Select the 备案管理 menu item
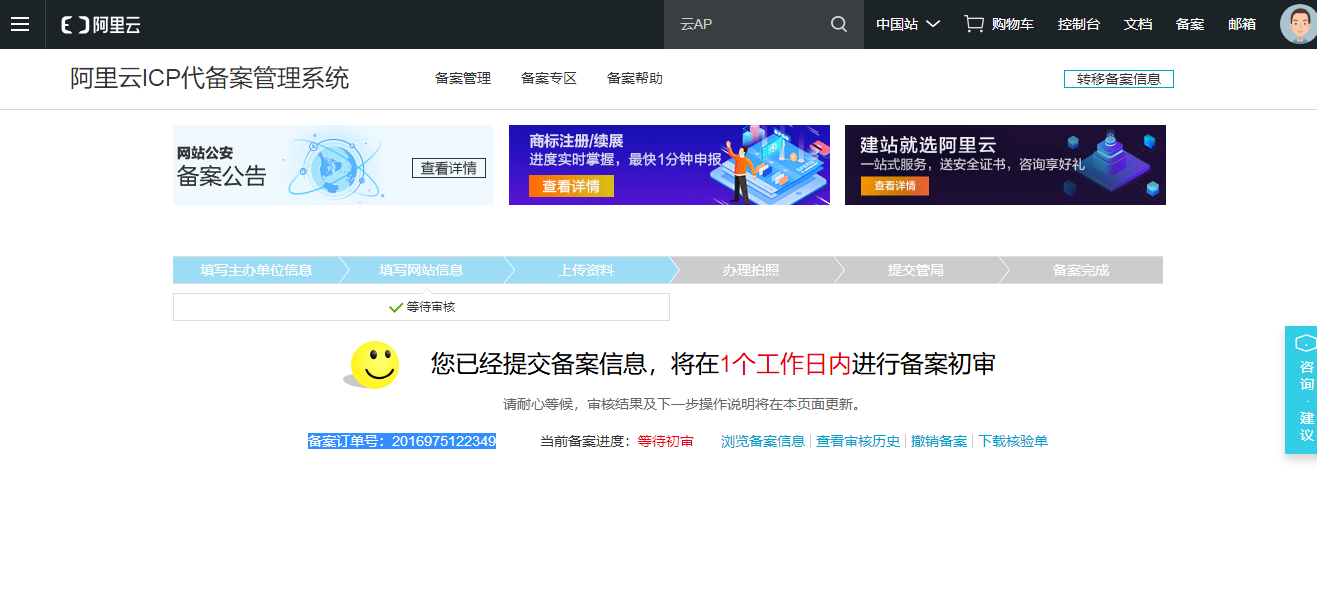This screenshot has width=1317, height=603. (x=463, y=78)
